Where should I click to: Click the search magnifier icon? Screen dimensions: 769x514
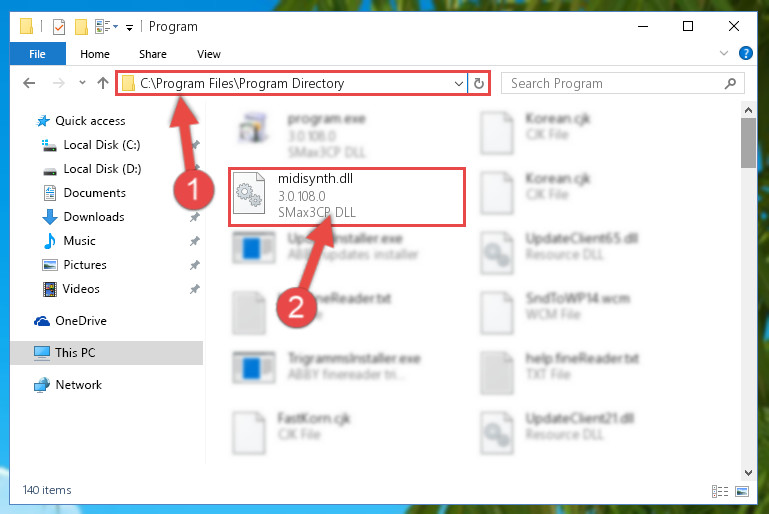tap(730, 83)
